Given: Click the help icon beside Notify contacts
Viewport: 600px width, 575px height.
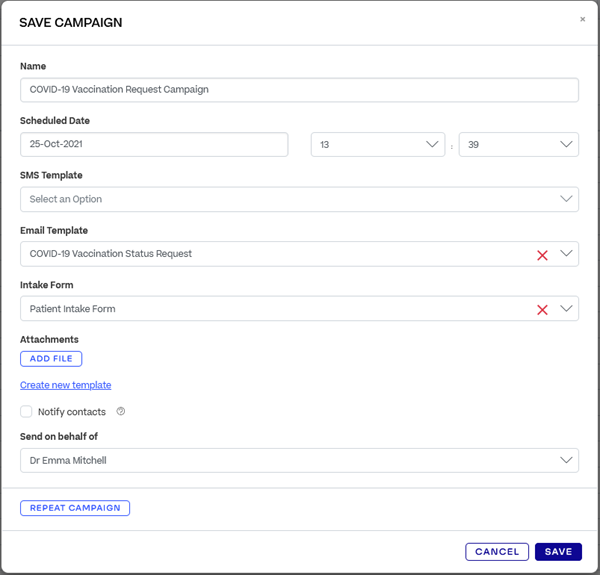Looking at the screenshot, I should pos(121,412).
